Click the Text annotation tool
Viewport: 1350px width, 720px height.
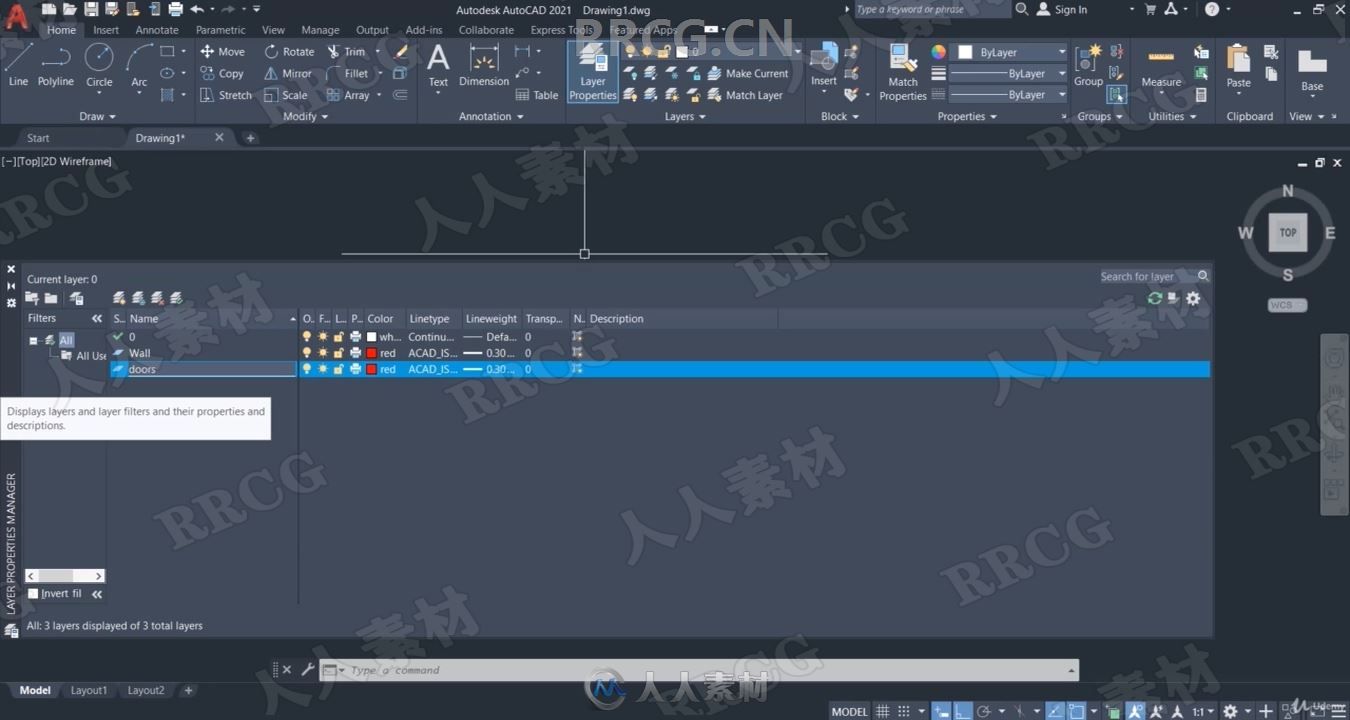click(x=438, y=66)
